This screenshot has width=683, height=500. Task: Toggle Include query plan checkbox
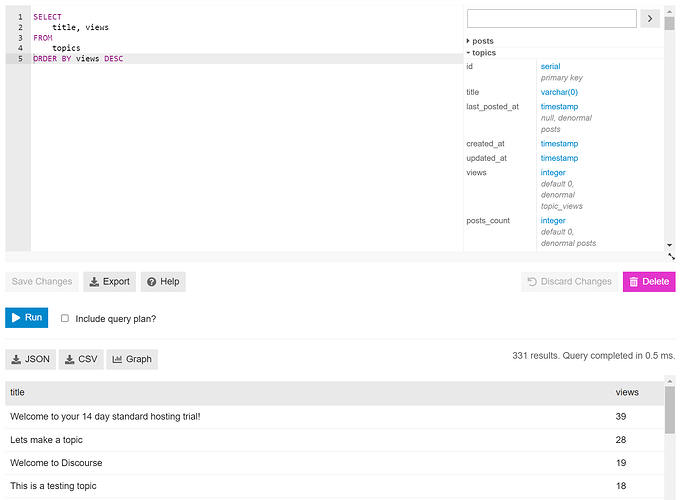pyautogui.click(x=65, y=318)
